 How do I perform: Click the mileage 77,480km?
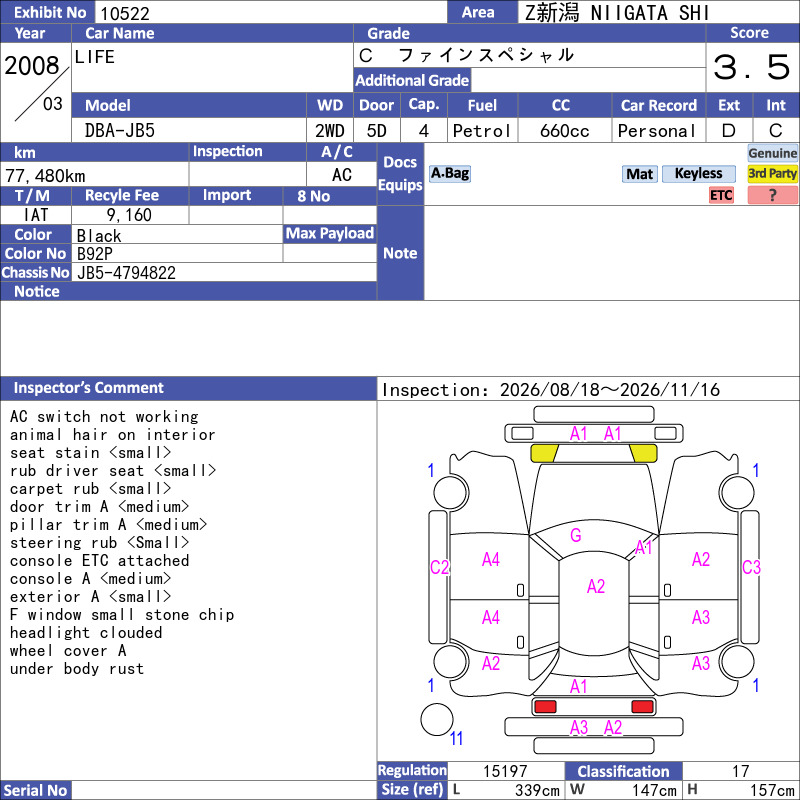[x=45, y=176]
